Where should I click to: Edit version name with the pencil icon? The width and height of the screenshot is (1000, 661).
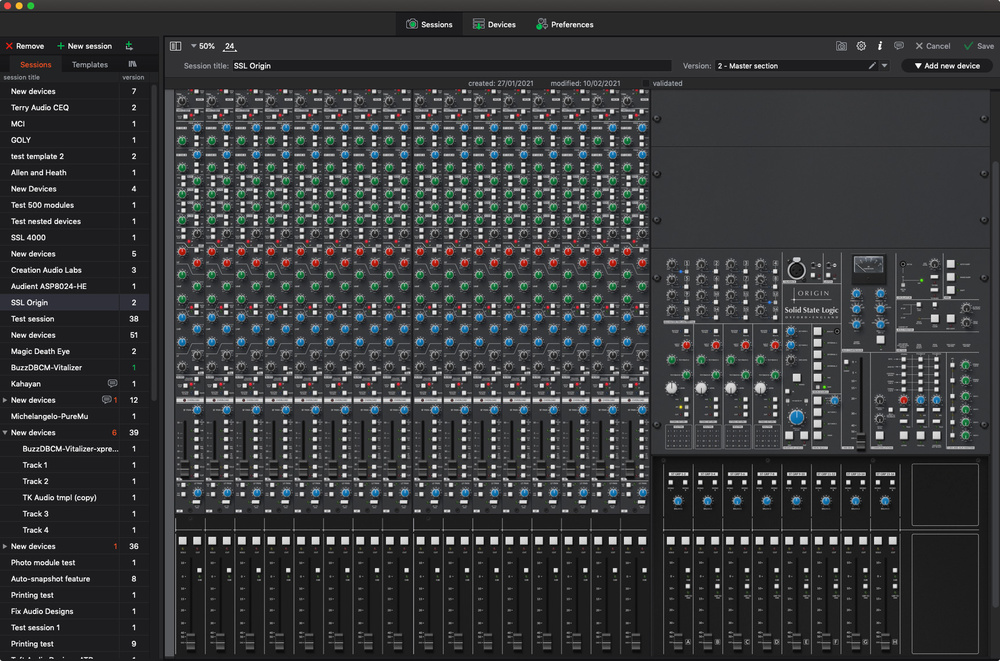(x=872, y=66)
